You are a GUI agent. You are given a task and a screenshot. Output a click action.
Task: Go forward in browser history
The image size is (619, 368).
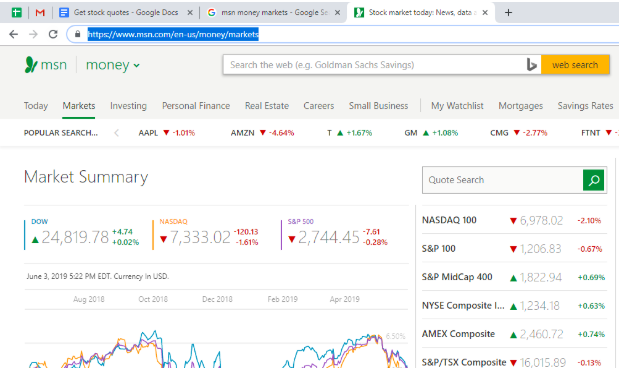(33, 34)
